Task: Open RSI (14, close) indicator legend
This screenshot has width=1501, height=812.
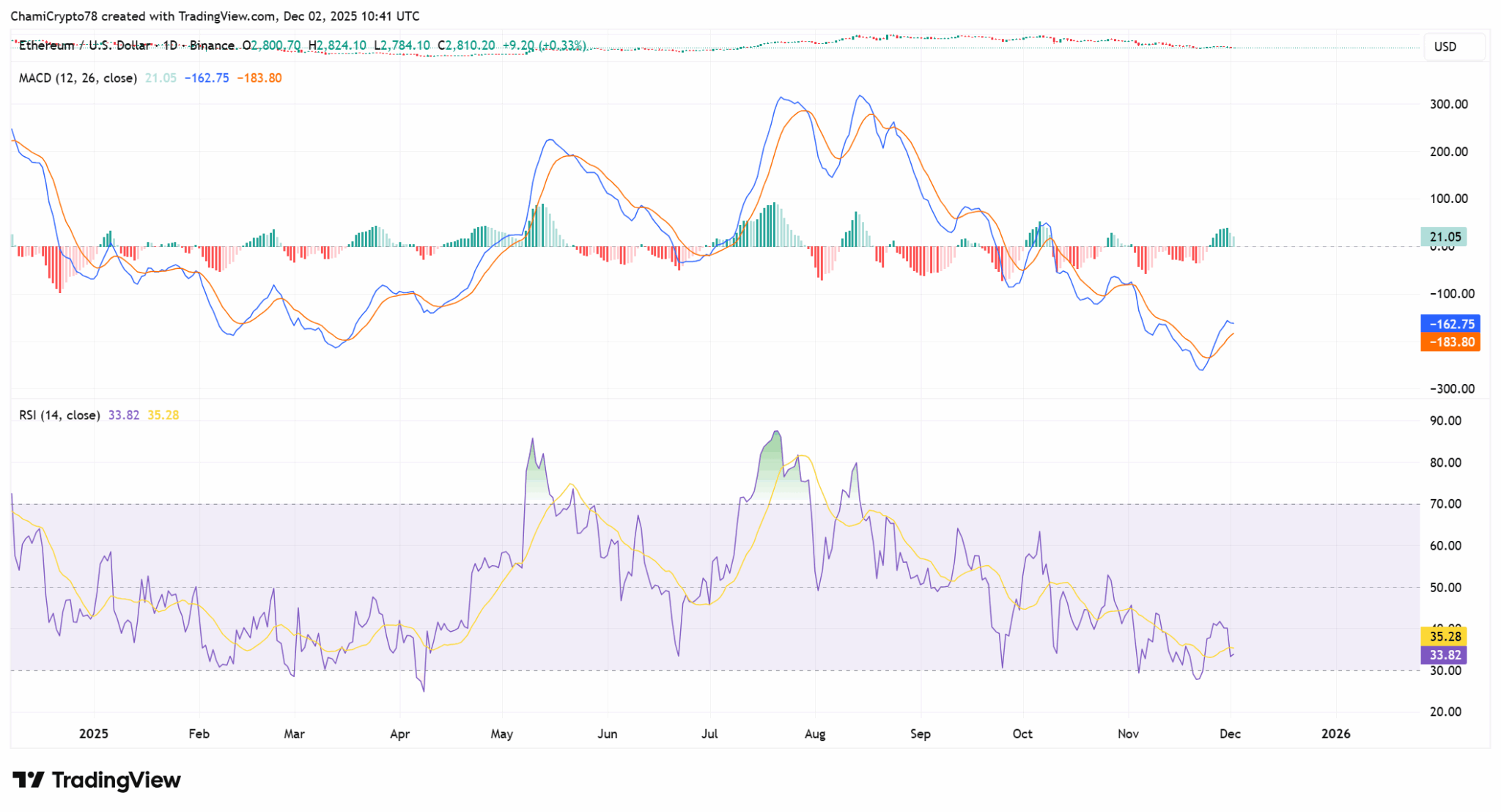Action: 59,415
